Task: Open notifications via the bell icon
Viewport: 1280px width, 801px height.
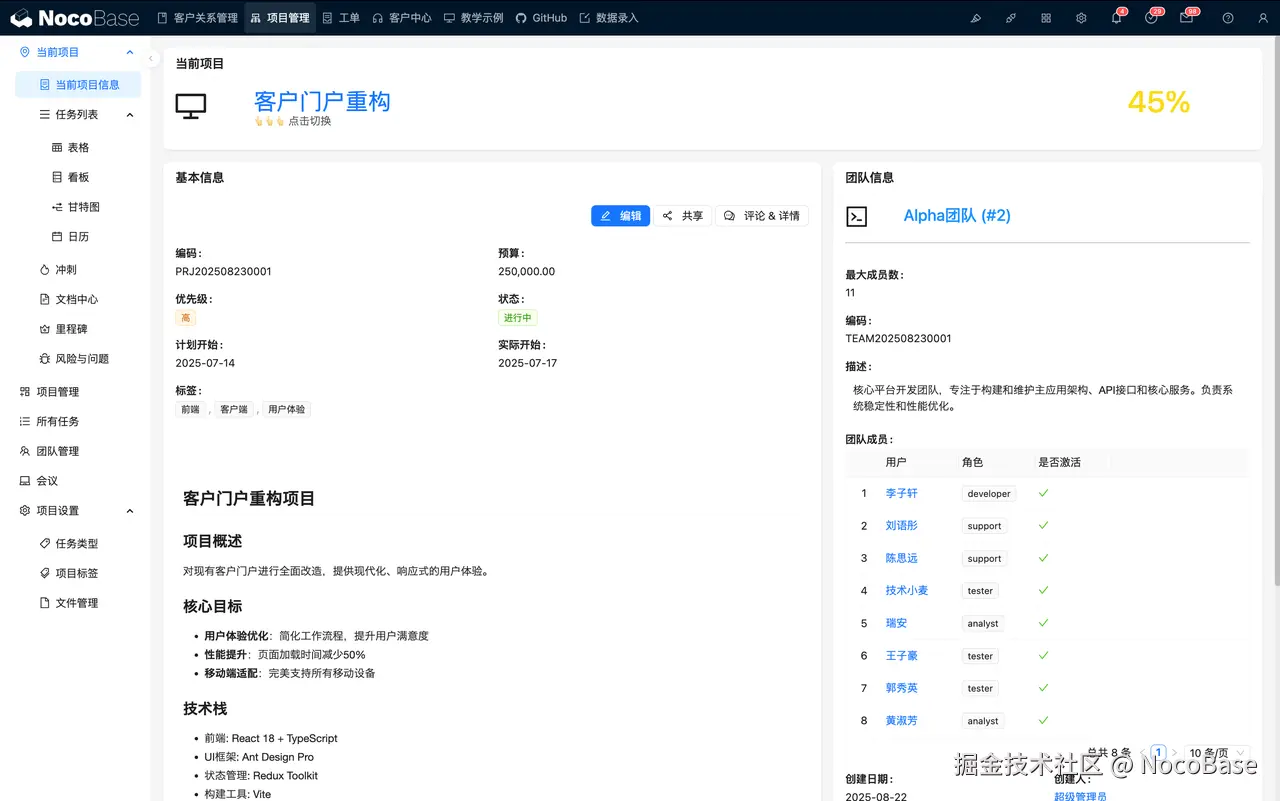Action: (1115, 18)
